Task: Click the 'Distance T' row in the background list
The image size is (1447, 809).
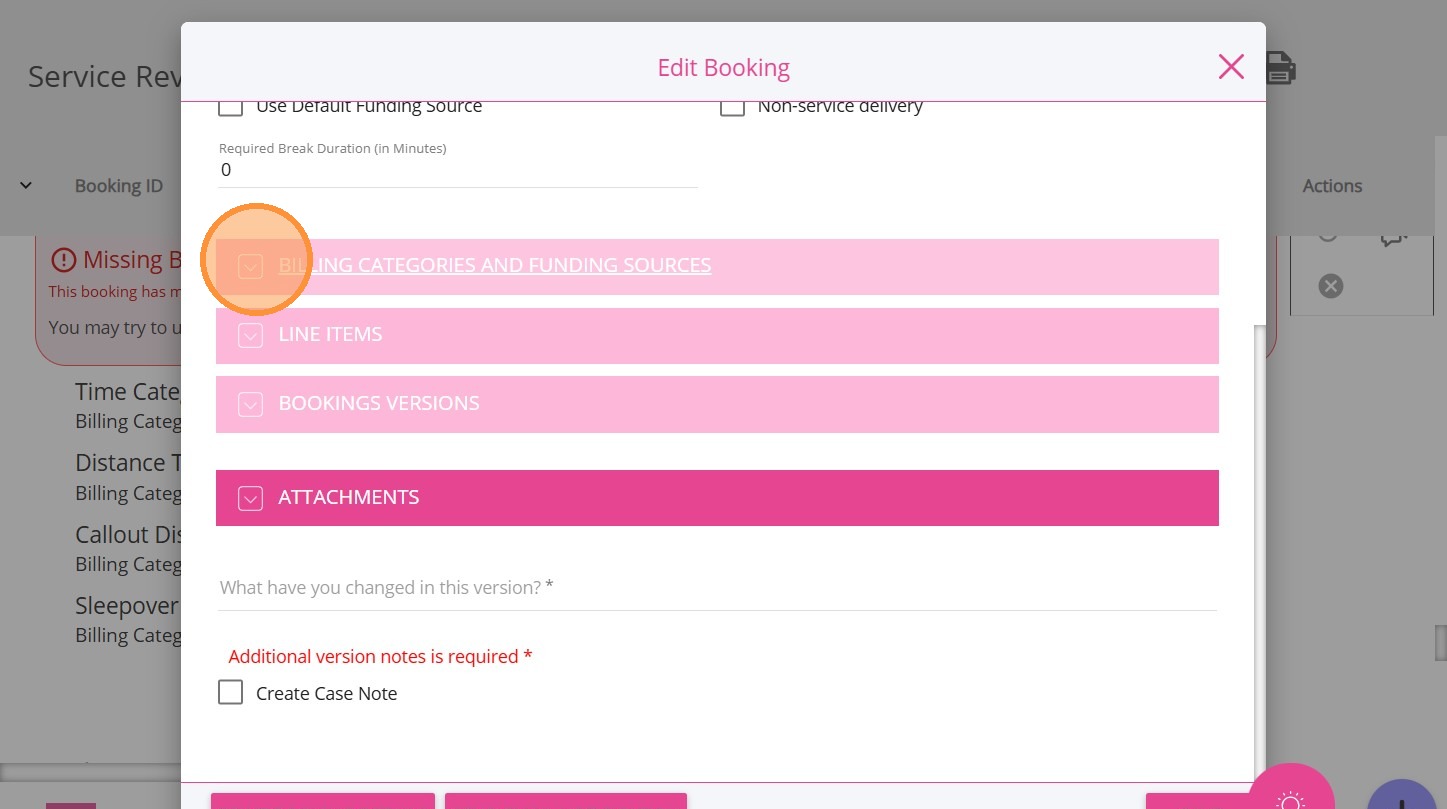Action: click(128, 462)
